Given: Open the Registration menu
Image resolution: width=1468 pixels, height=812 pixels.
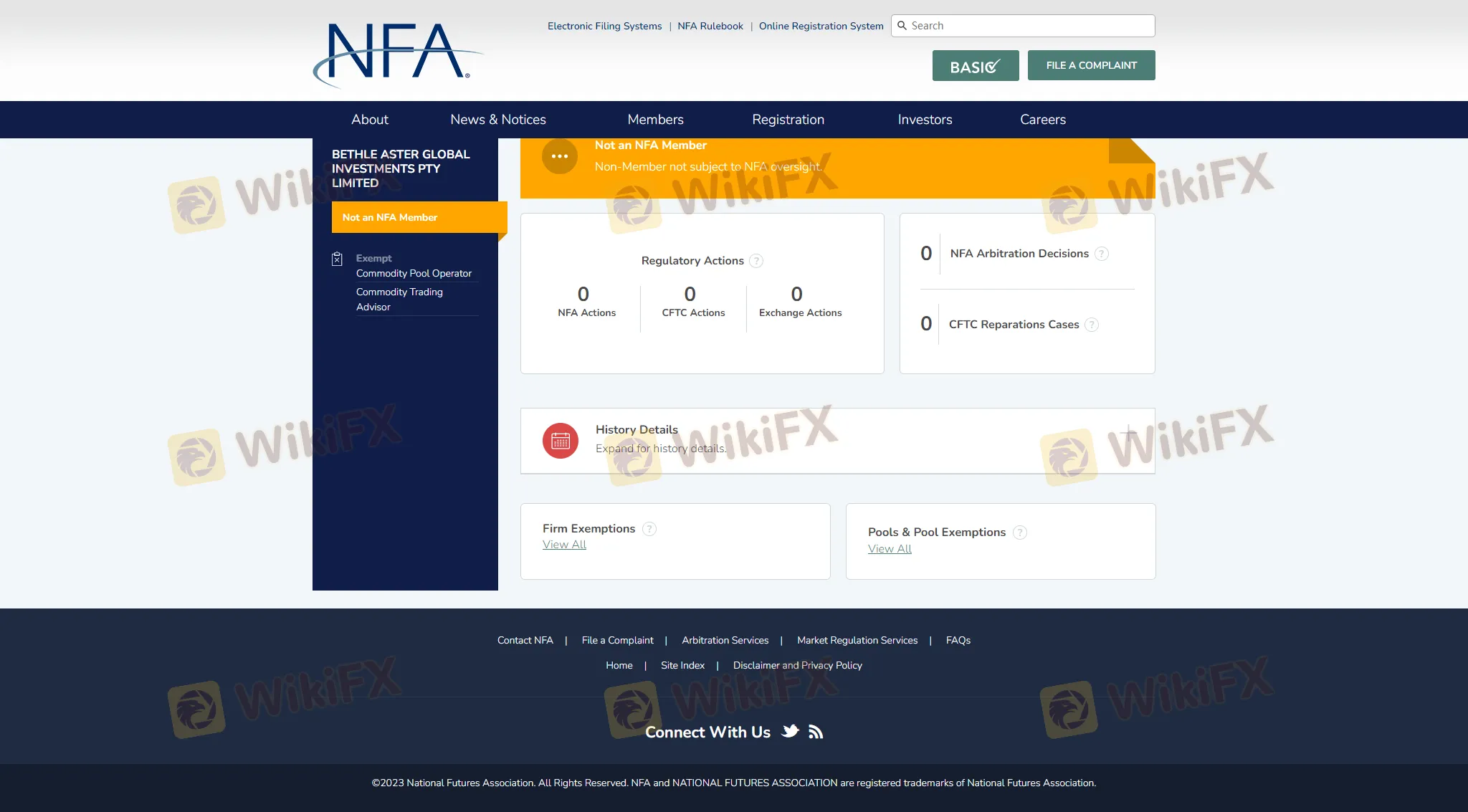Looking at the screenshot, I should pyautogui.click(x=788, y=120).
